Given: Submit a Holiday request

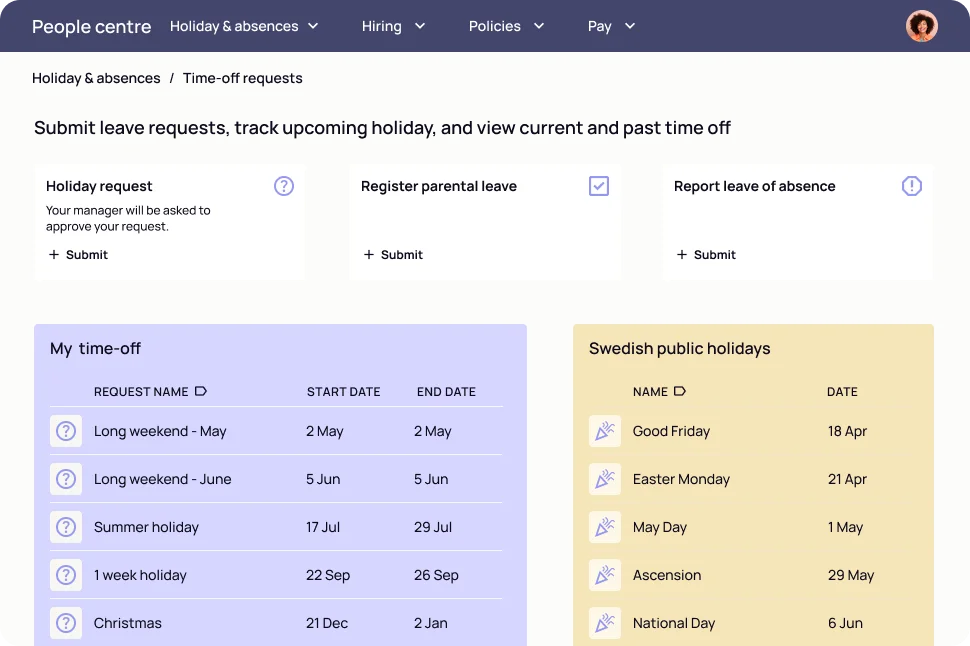Looking at the screenshot, I should [x=79, y=254].
